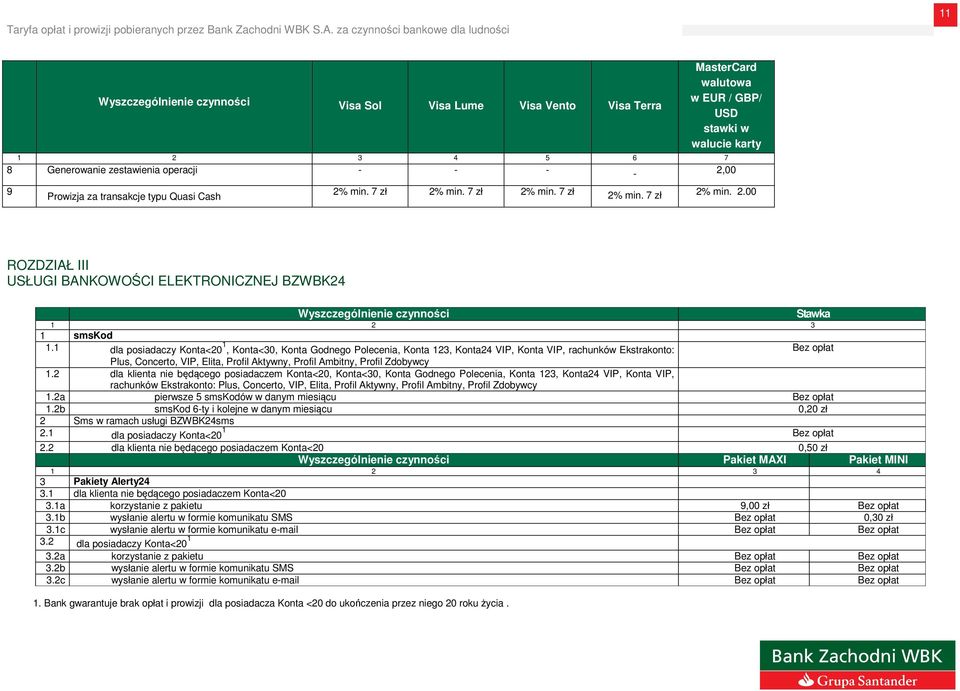Click the Visa Terra '2% min. 7 zł' cell
The height and width of the screenshot is (691, 960).
(x=634, y=195)
